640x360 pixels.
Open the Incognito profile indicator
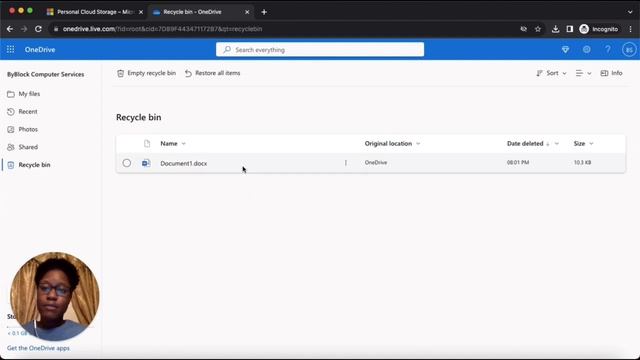599,29
